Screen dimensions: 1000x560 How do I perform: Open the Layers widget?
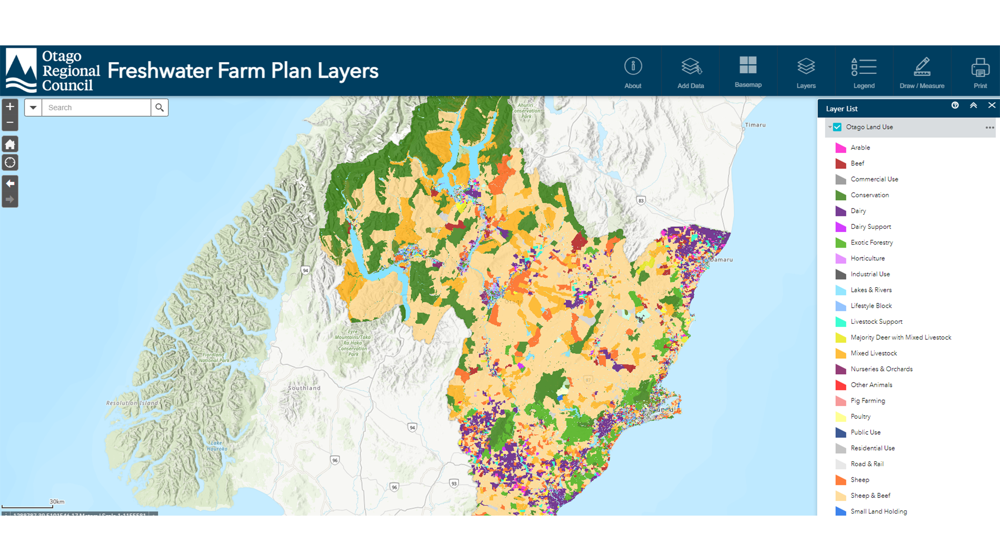(x=806, y=72)
